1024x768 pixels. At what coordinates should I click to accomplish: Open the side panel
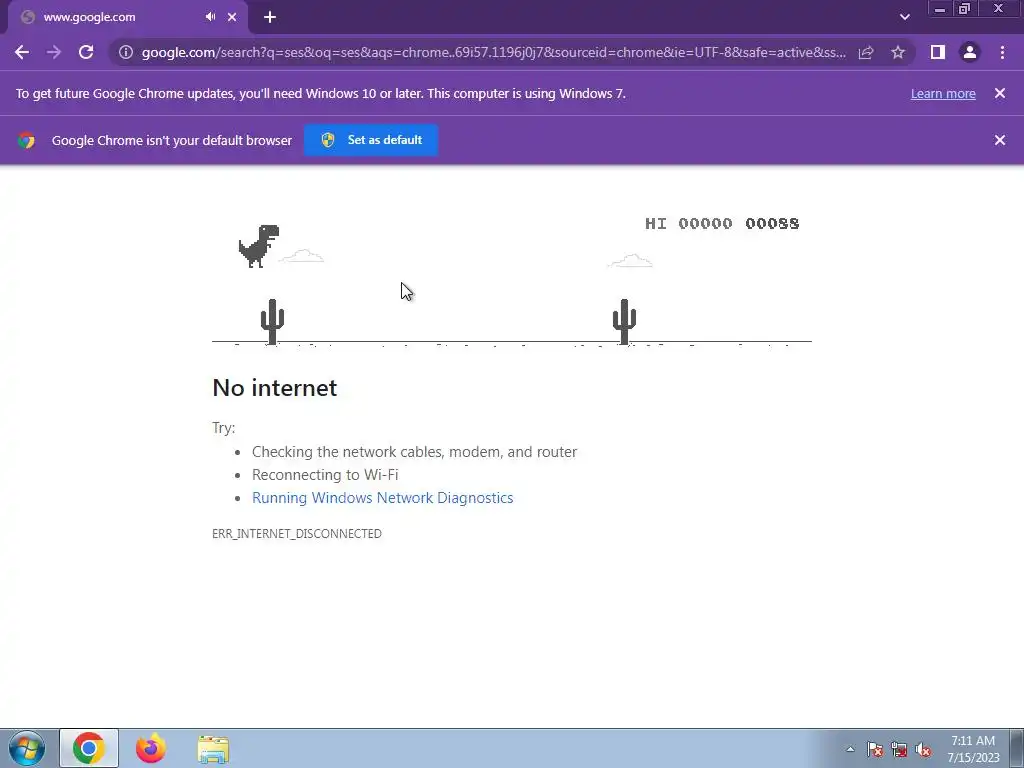click(938, 52)
